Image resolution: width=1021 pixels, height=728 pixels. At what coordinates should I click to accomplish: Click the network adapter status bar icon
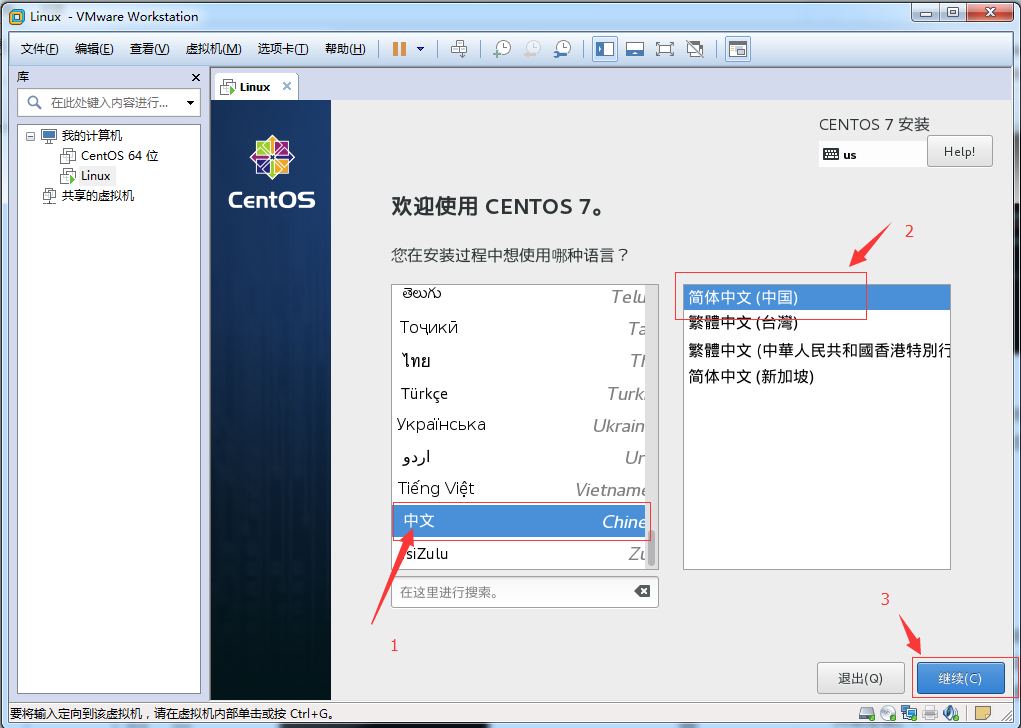(909, 714)
